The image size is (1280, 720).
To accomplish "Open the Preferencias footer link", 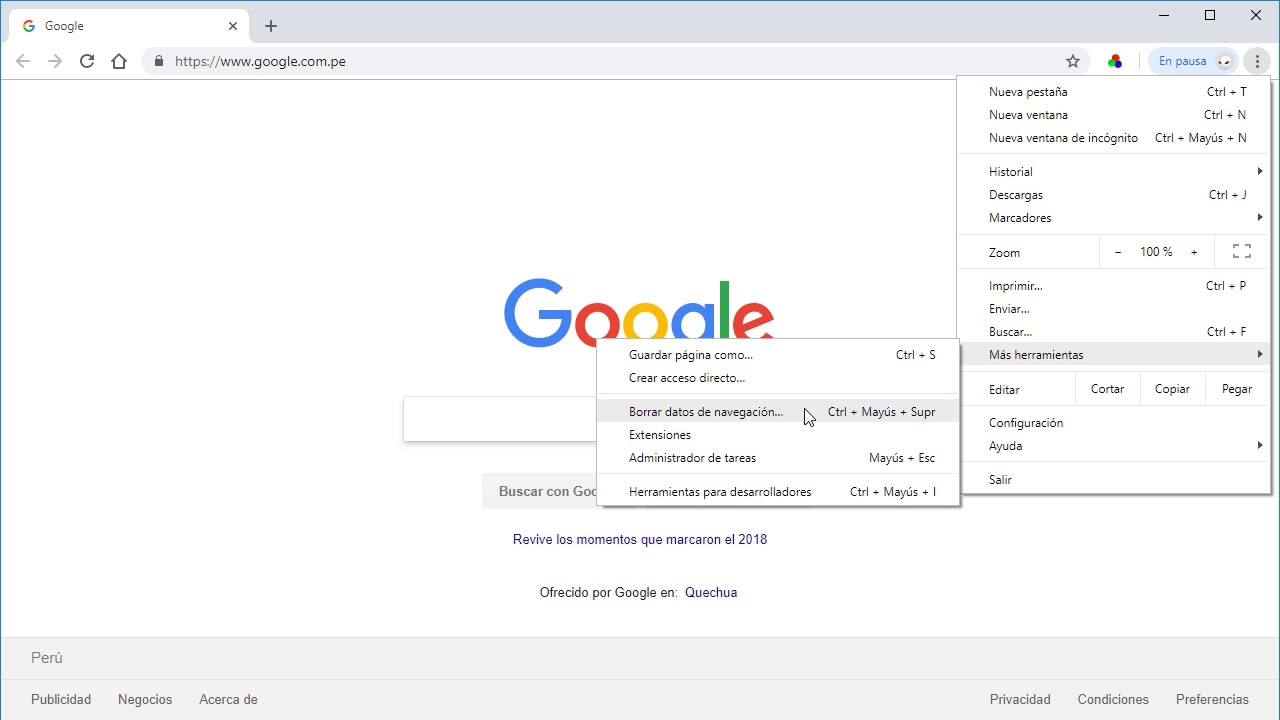I will 1212,699.
